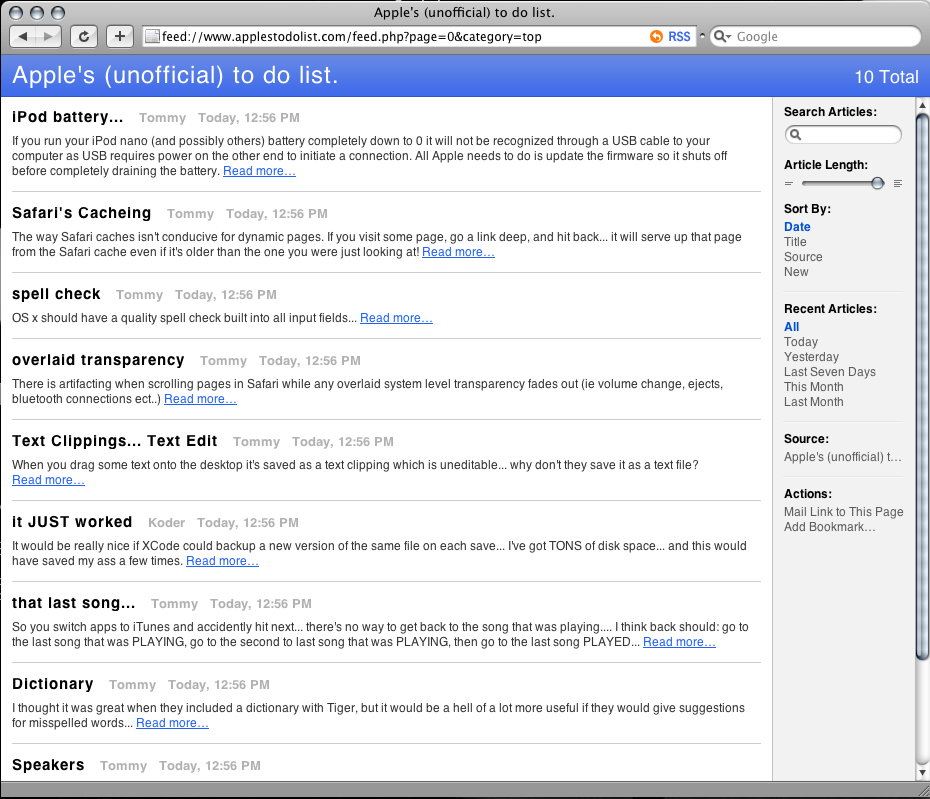
Task: Click the vertical scrollbar thumb
Action: pyautogui.click(x=922, y=386)
